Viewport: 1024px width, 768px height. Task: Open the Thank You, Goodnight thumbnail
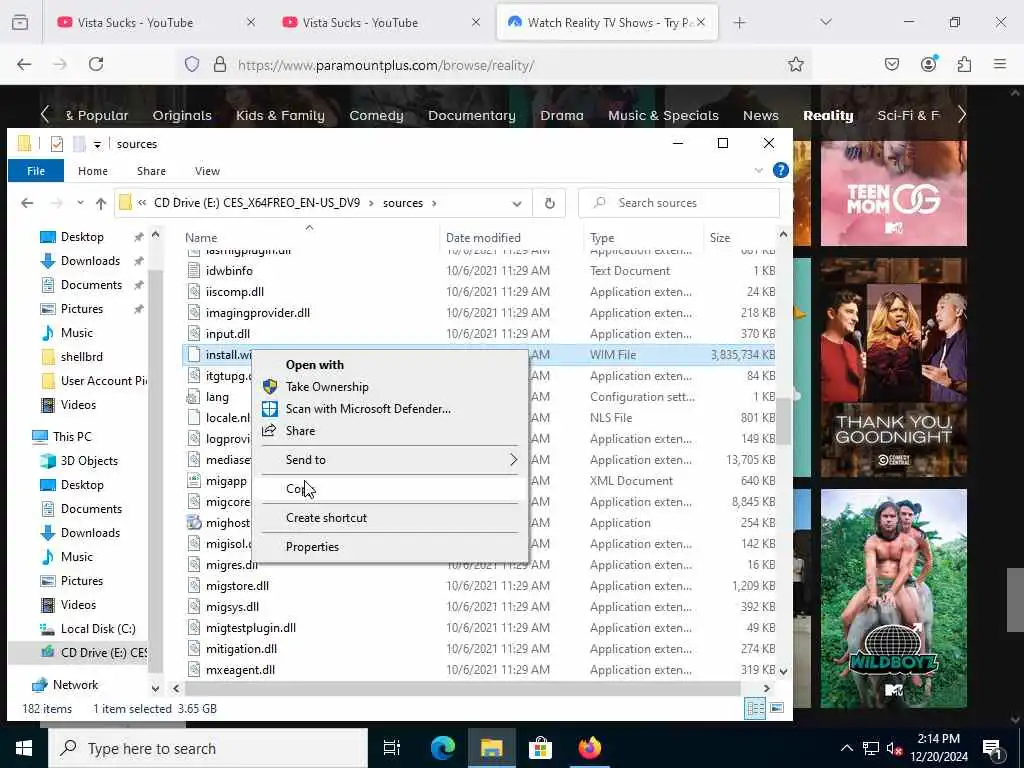(893, 367)
